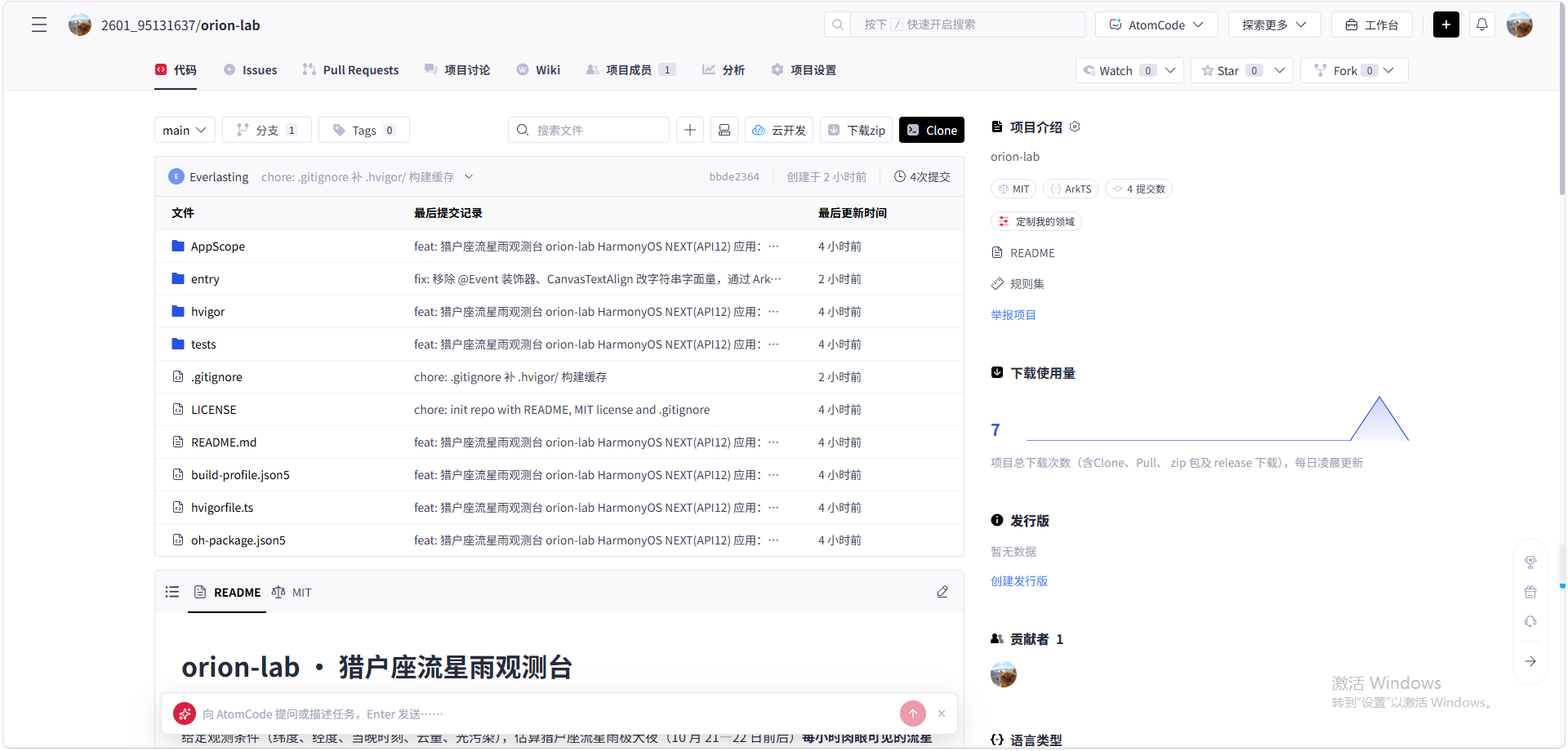Click the add file plus button

690,130
